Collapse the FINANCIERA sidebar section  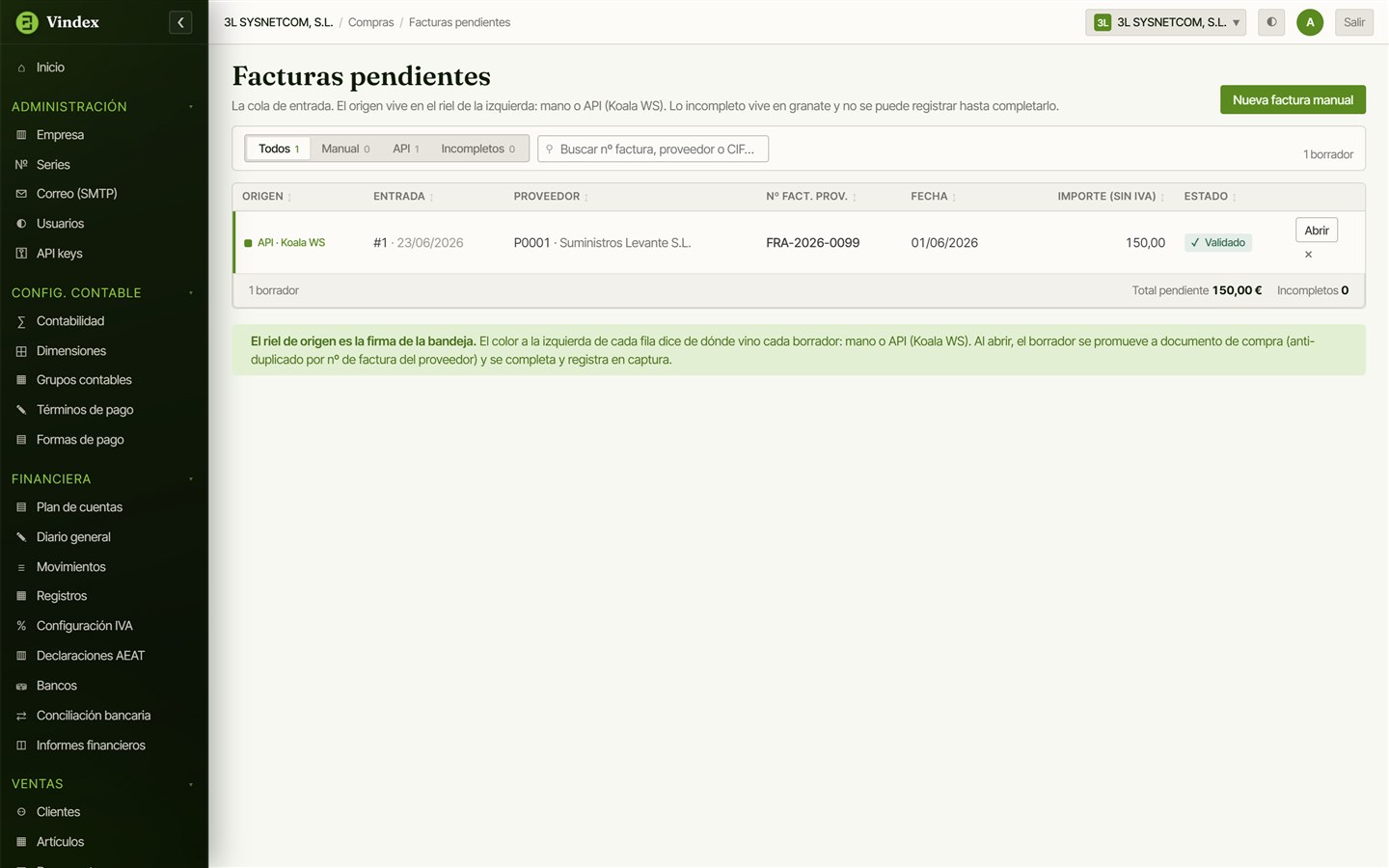pyautogui.click(x=104, y=478)
